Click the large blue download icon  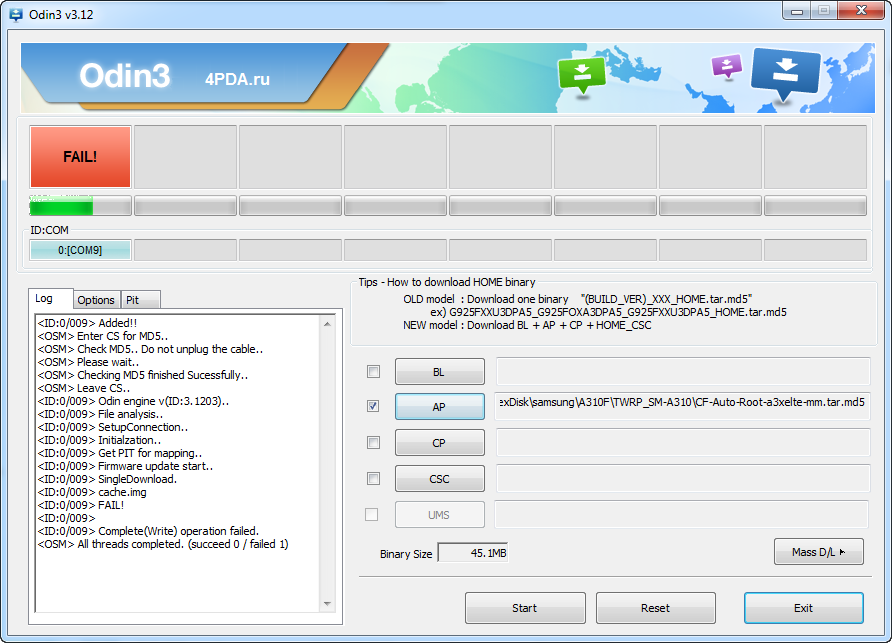(x=785, y=73)
